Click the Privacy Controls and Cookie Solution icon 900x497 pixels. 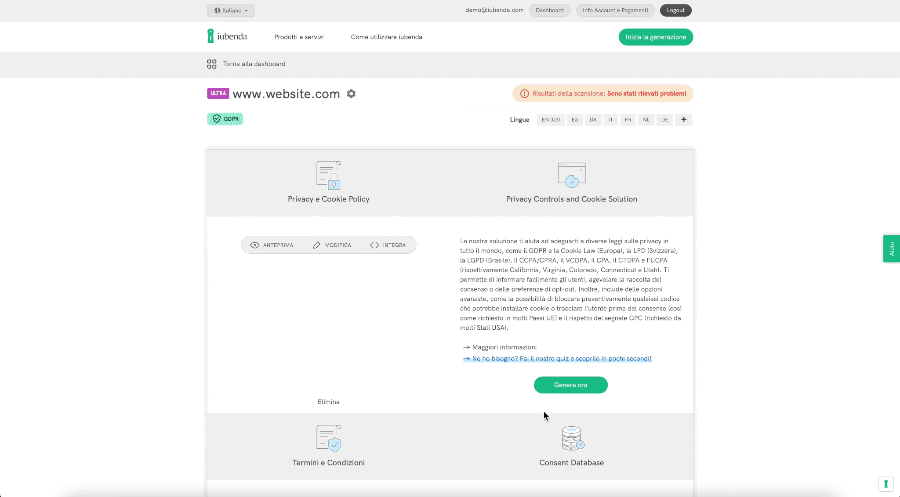click(x=571, y=176)
